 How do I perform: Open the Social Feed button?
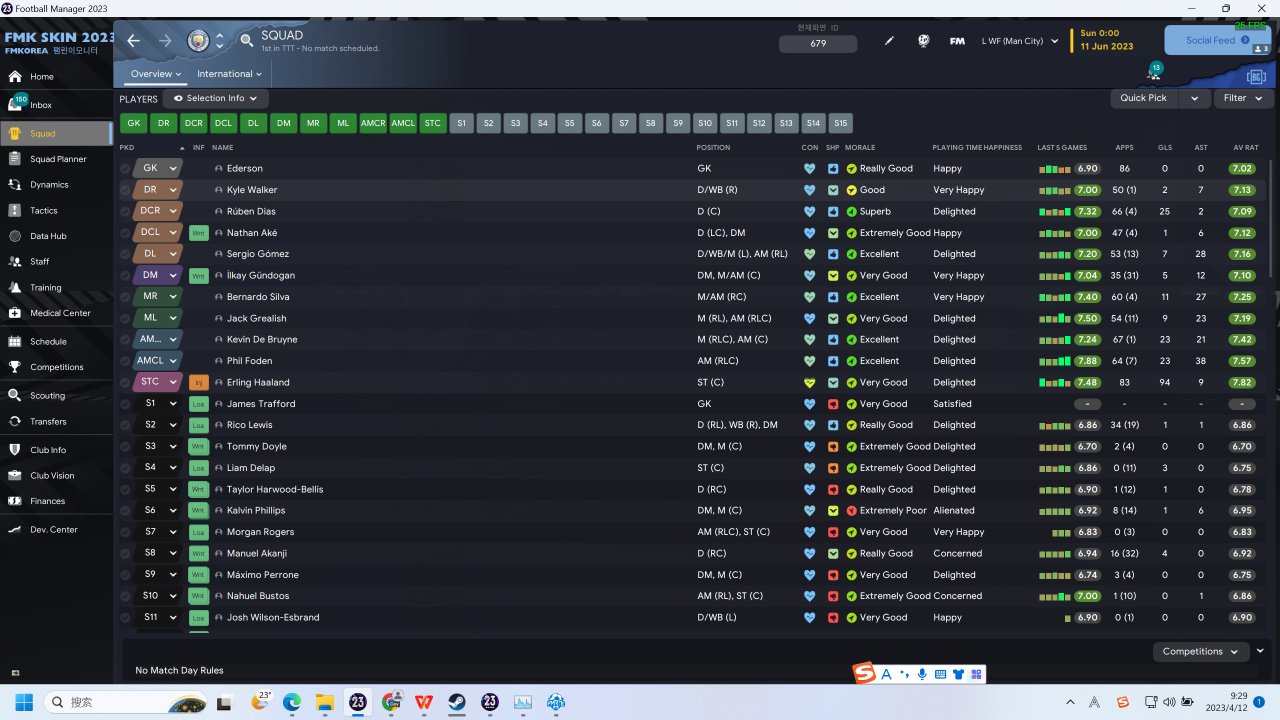(1218, 40)
